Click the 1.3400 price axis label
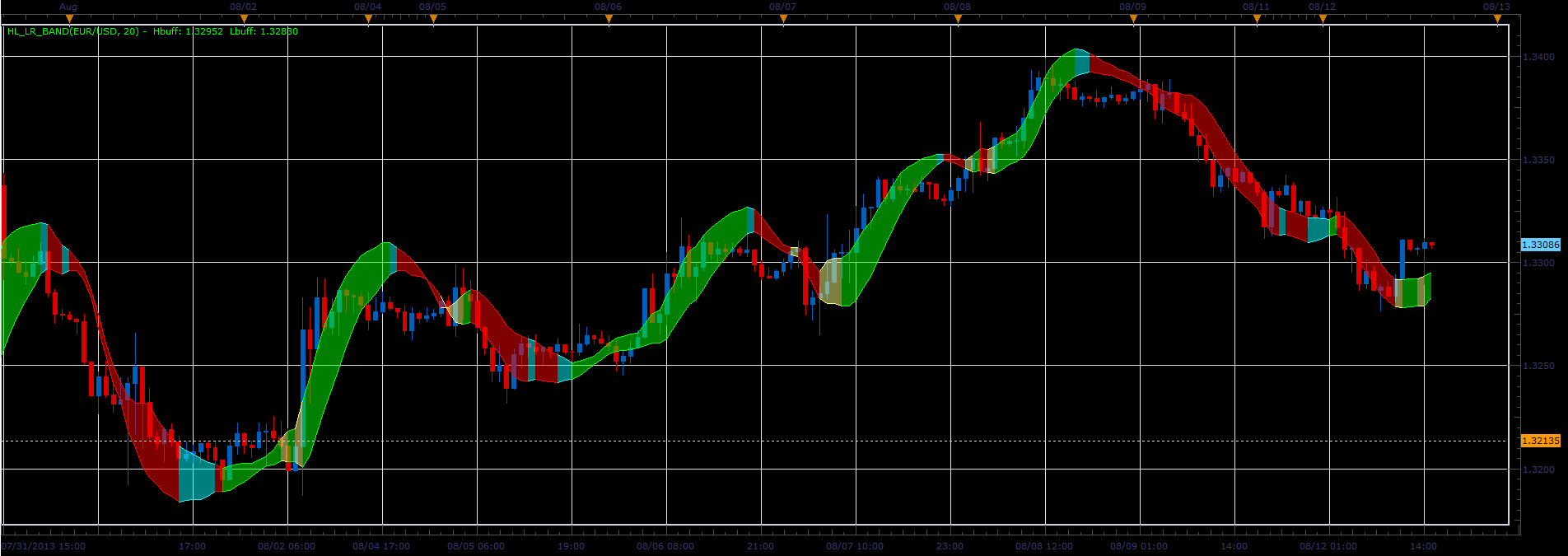 pyautogui.click(x=1538, y=57)
